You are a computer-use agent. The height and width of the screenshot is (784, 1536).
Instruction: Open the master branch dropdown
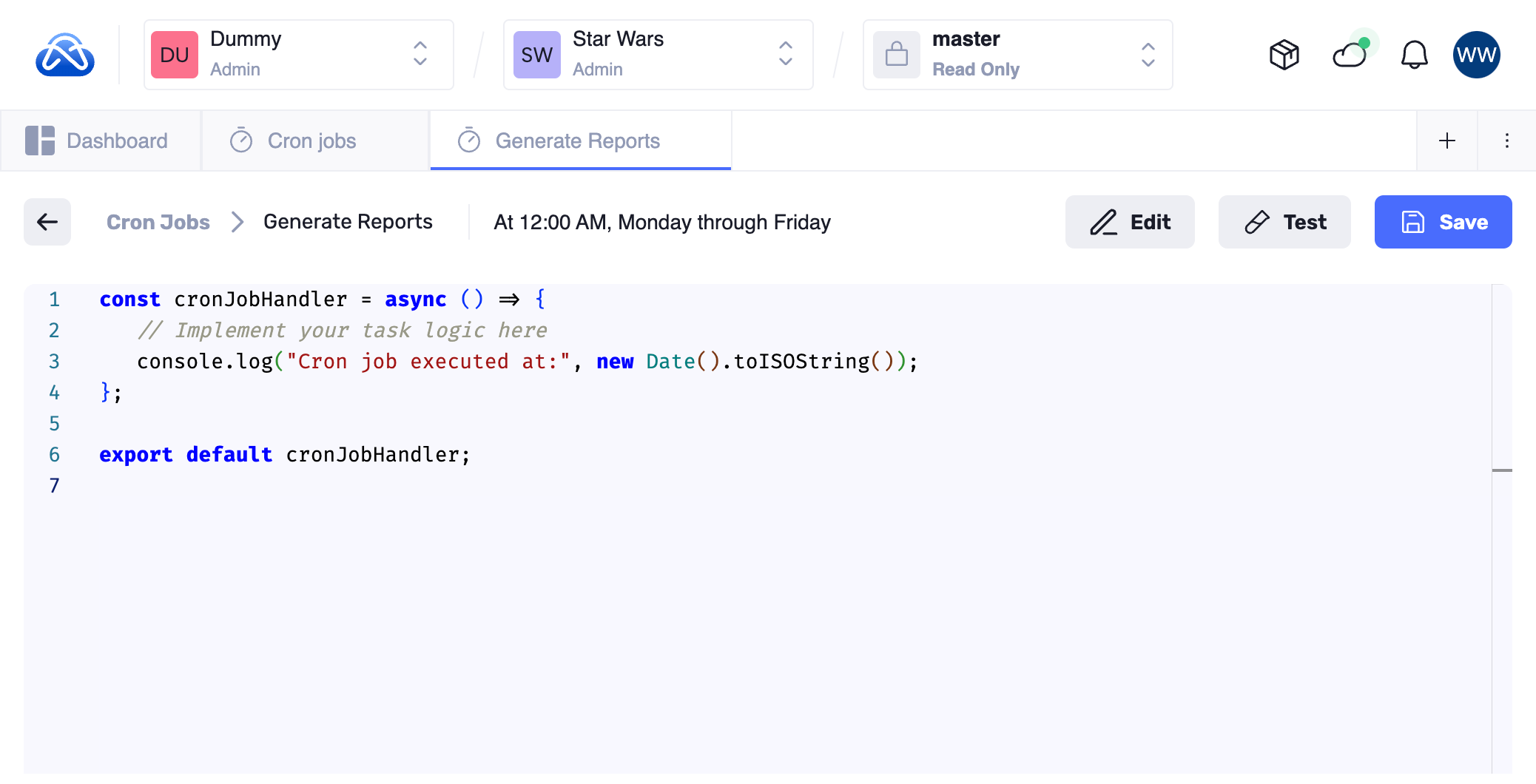(x=1148, y=55)
